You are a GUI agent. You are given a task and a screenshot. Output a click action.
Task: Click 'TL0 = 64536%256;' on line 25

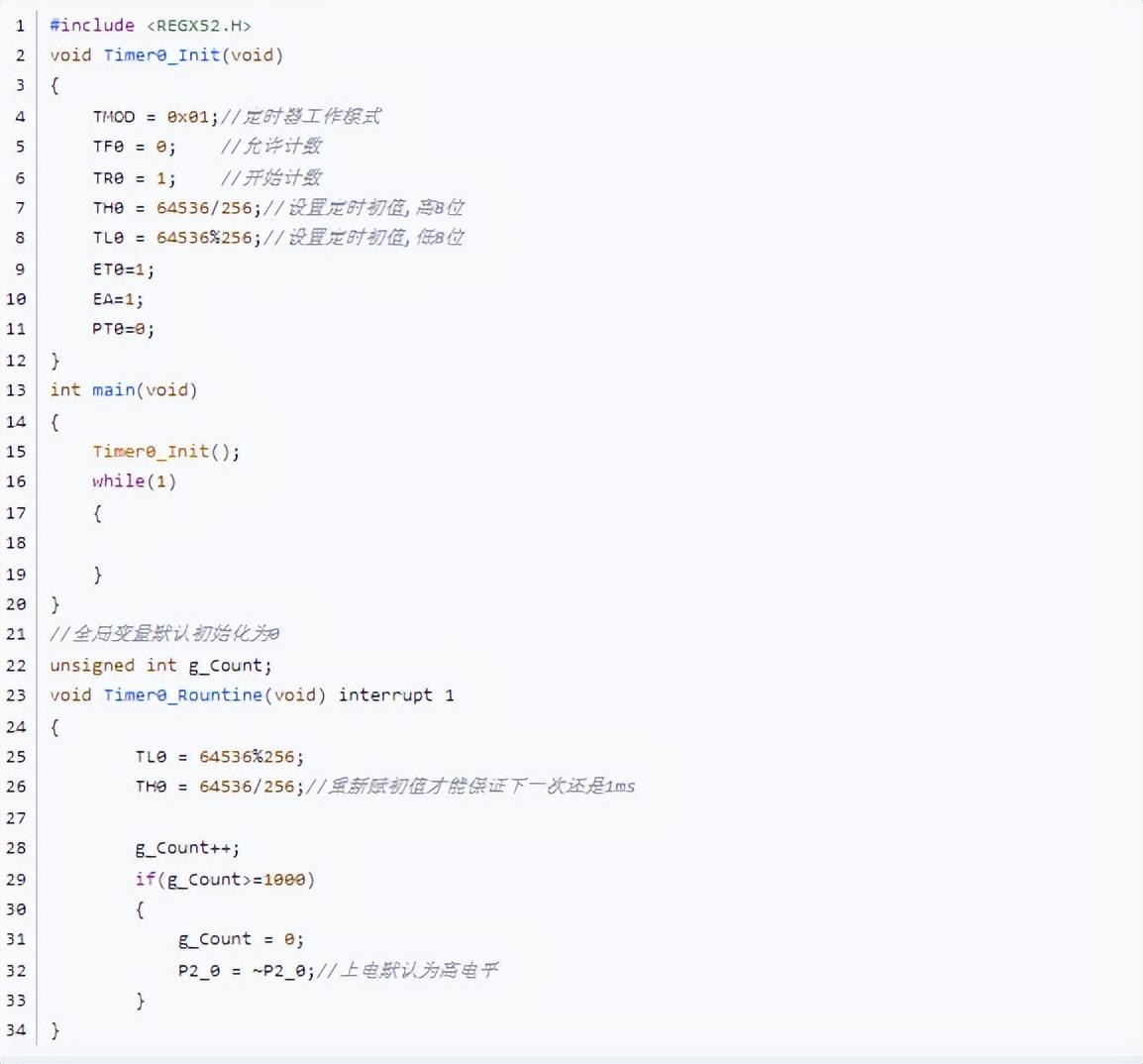pos(220,757)
